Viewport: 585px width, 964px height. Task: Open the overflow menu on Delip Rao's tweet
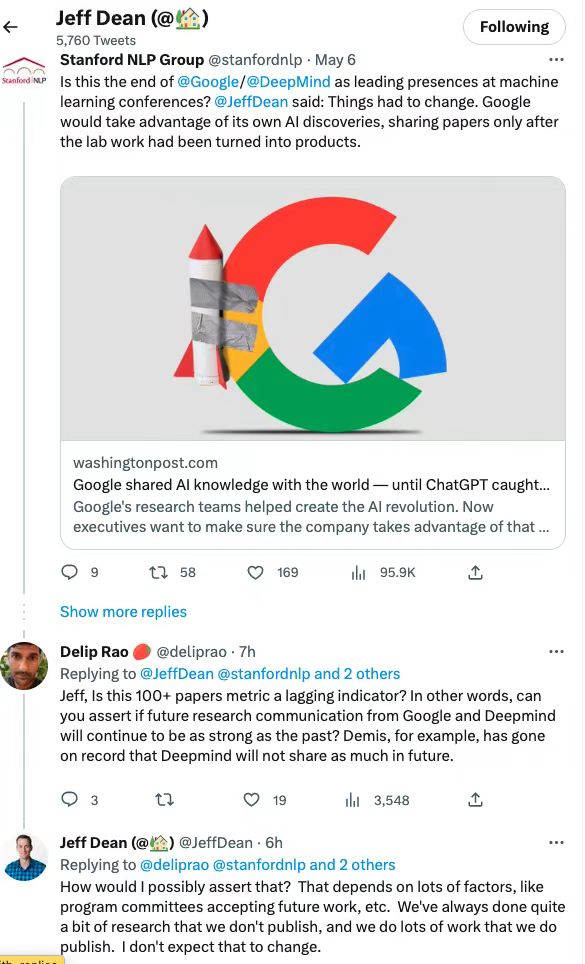556,651
